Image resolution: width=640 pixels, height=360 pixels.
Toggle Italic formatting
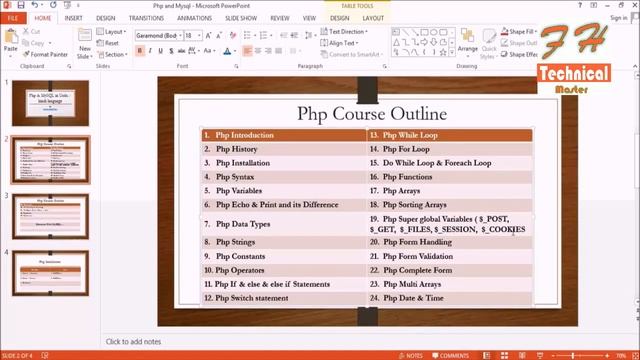[x=150, y=51]
